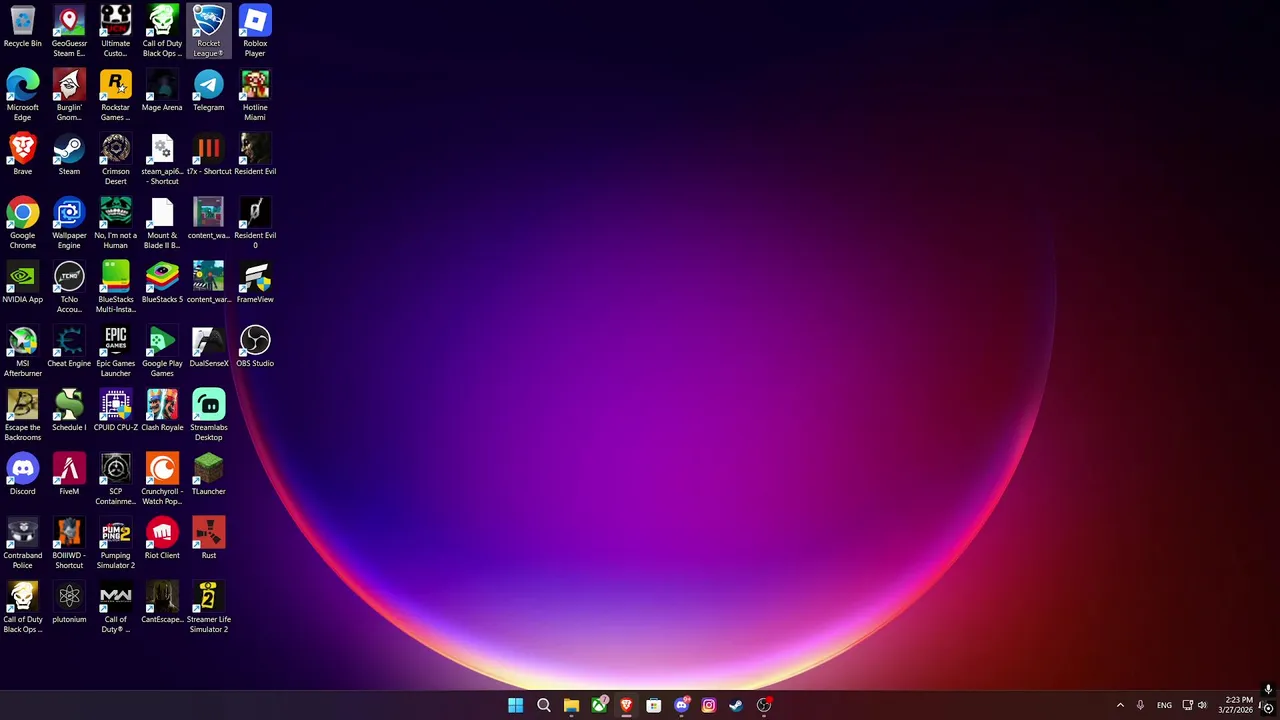Select the plutonium desktop shortcut
This screenshot has width=1280, height=720.
(69, 603)
